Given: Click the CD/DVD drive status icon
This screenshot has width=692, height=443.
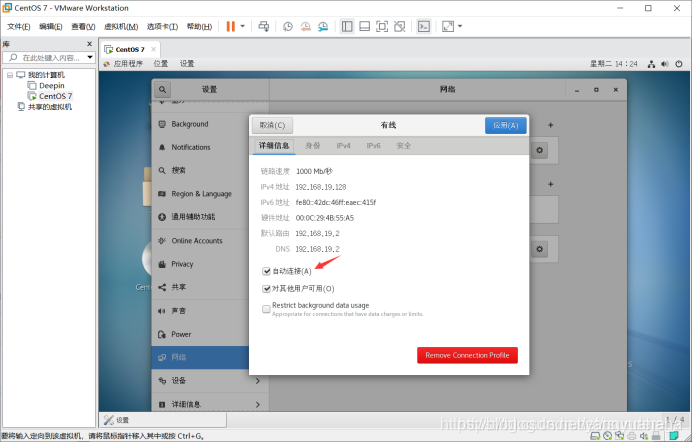Looking at the screenshot, I should click(x=607, y=436).
